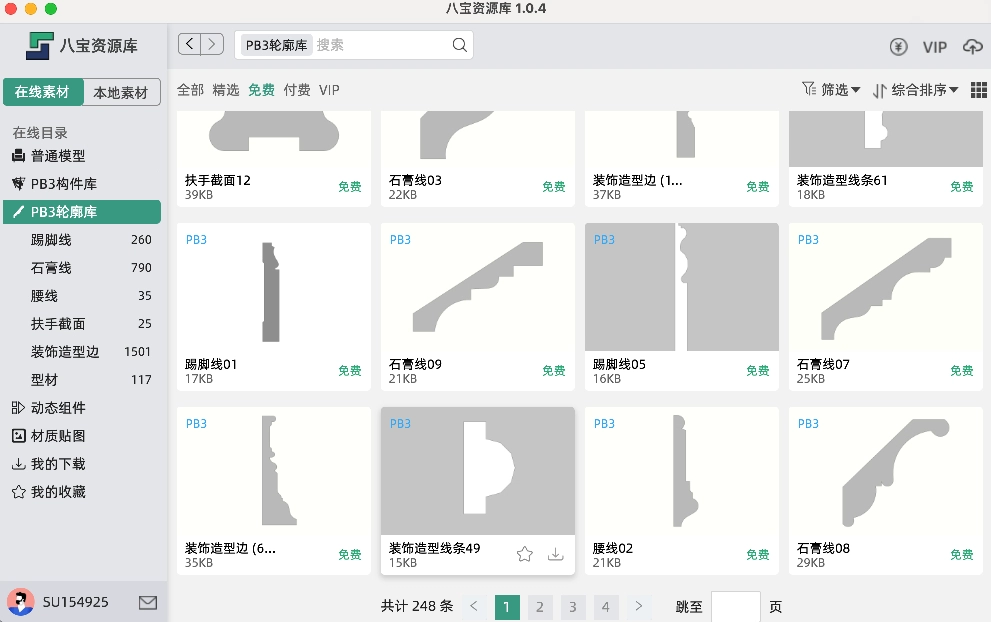The width and height of the screenshot is (991, 622).
Task: Click the search magnifier icon
Action: [x=459, y=45]
